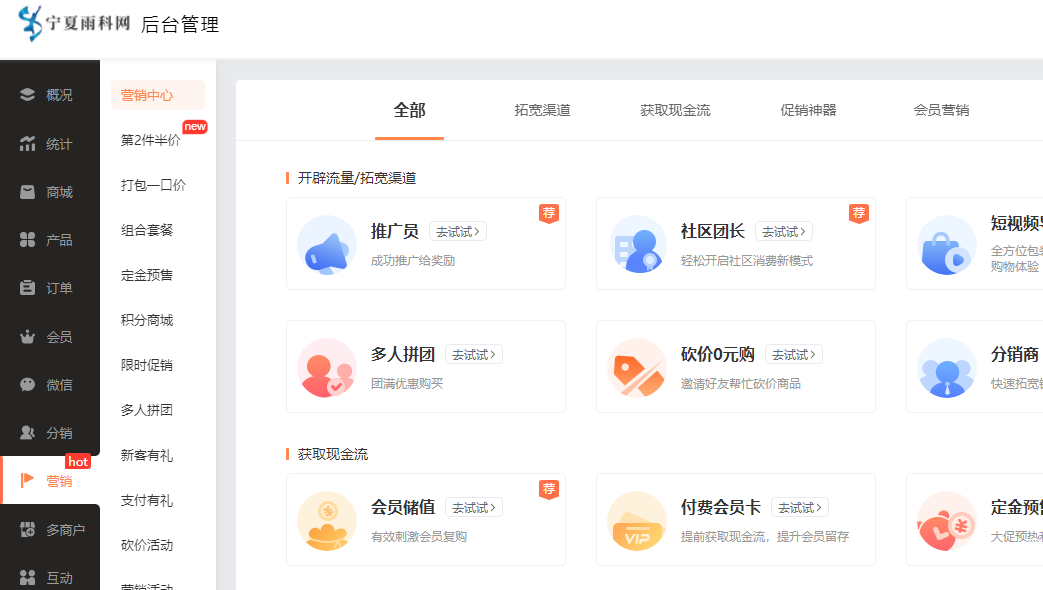Open 第2件半价 submenu item
This screenshot has height=590, width=1043.
point(150,140)
